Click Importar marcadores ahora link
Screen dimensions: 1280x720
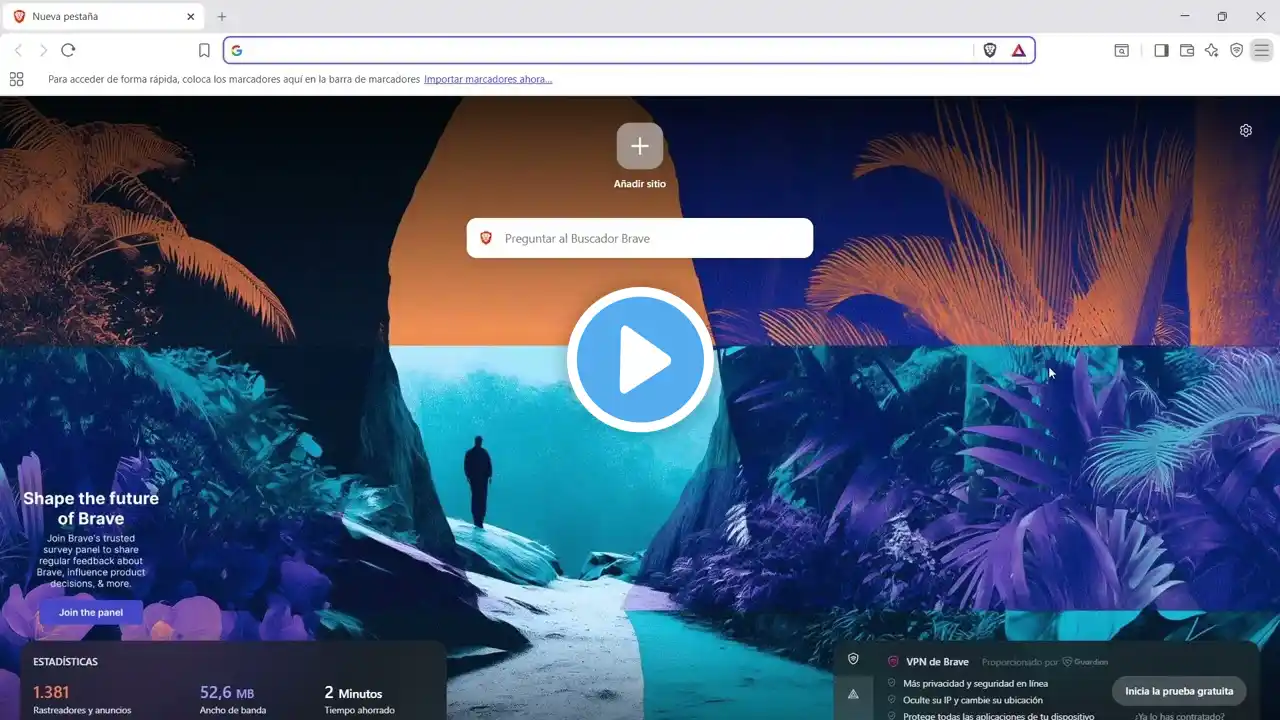click(488, 79)
